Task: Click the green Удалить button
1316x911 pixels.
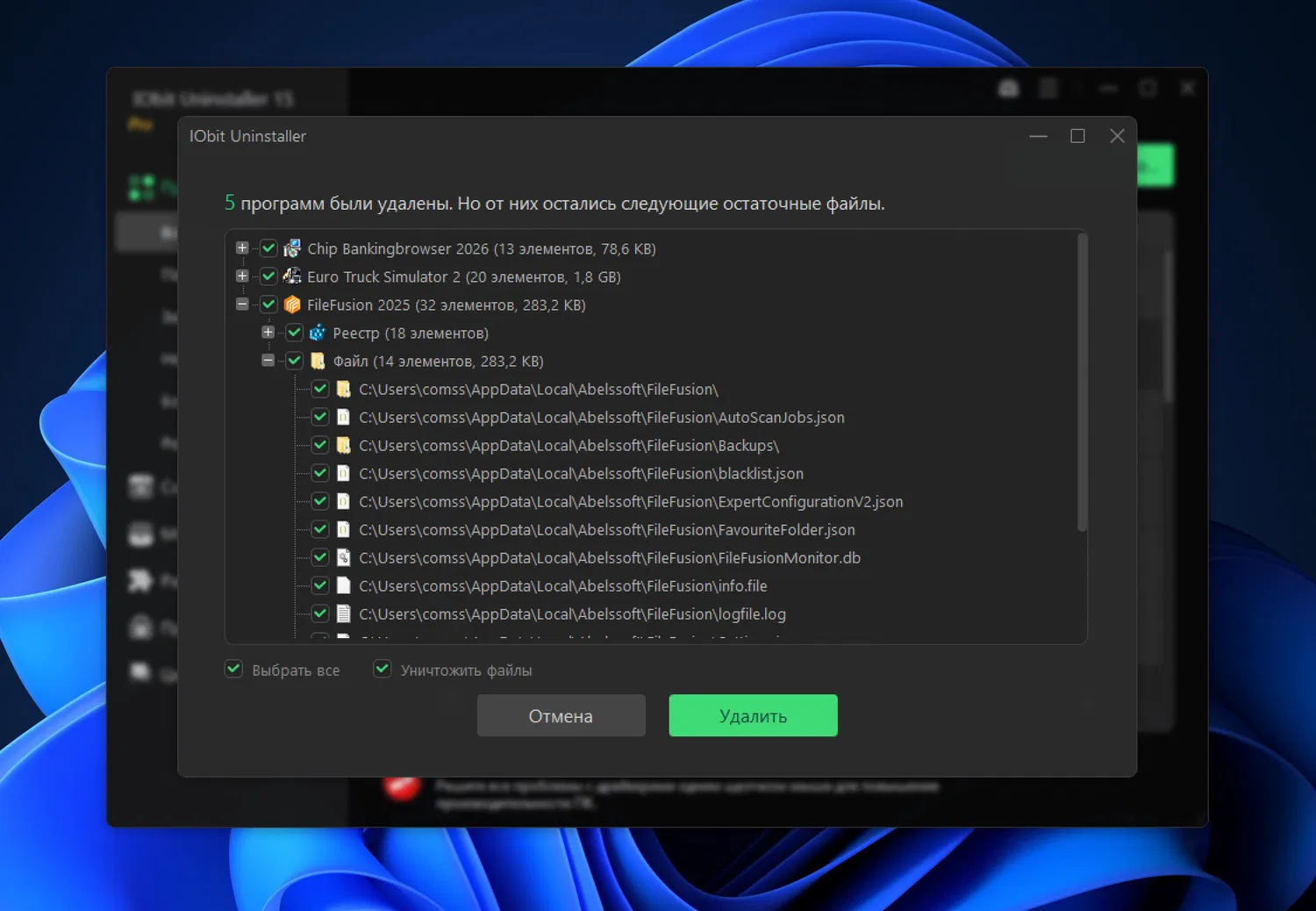Action: 754,716
